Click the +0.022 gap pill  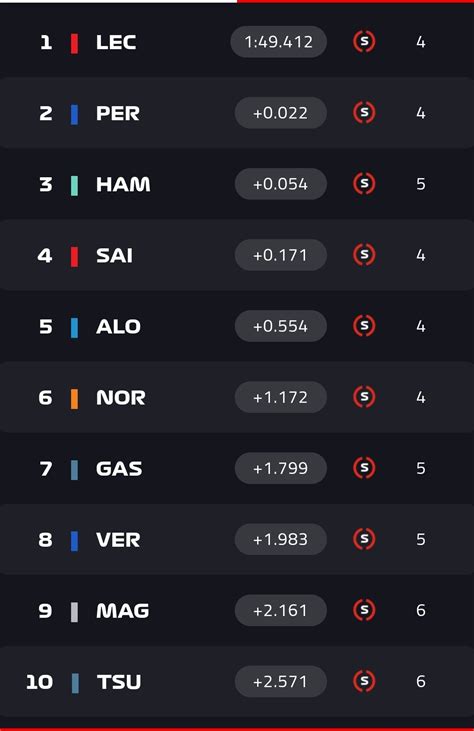[x=281, y=113]
